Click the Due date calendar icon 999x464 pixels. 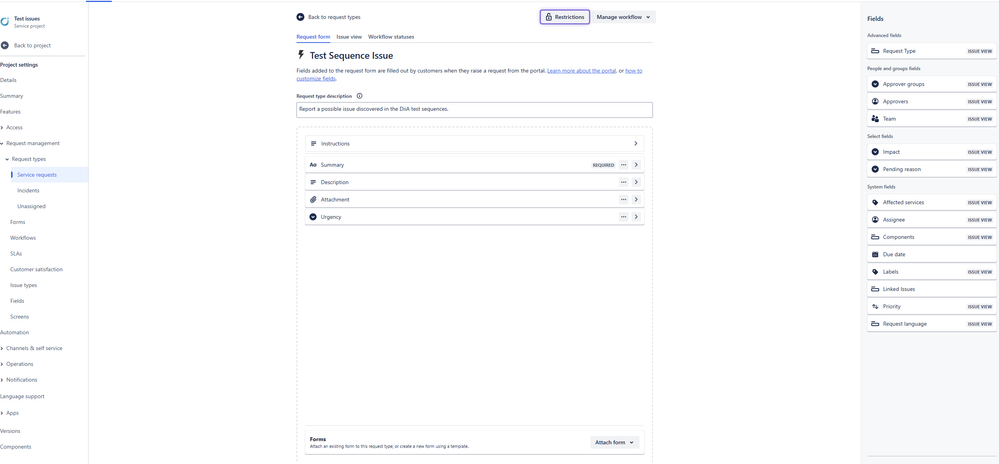click(x=875, y=254)
